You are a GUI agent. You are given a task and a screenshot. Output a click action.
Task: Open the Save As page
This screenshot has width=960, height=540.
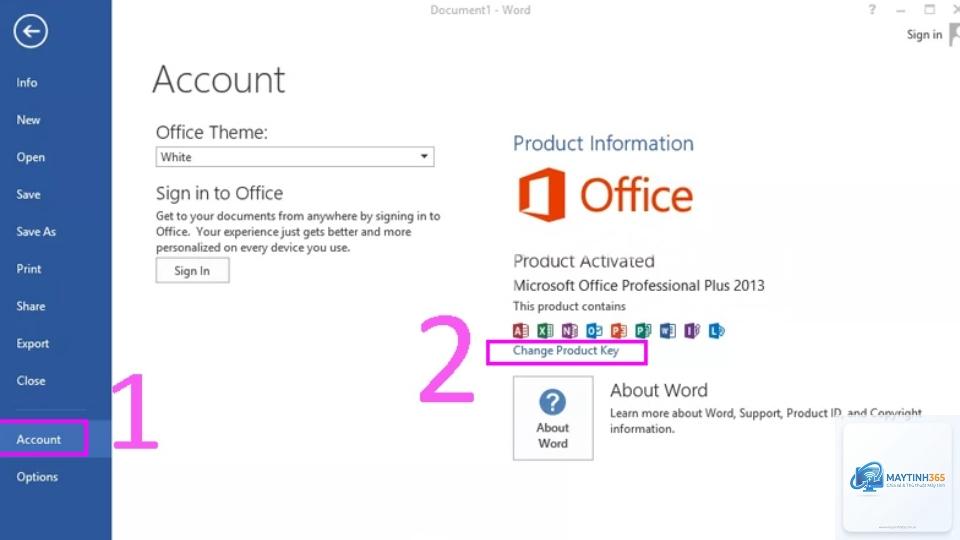(x=36, y=231)
